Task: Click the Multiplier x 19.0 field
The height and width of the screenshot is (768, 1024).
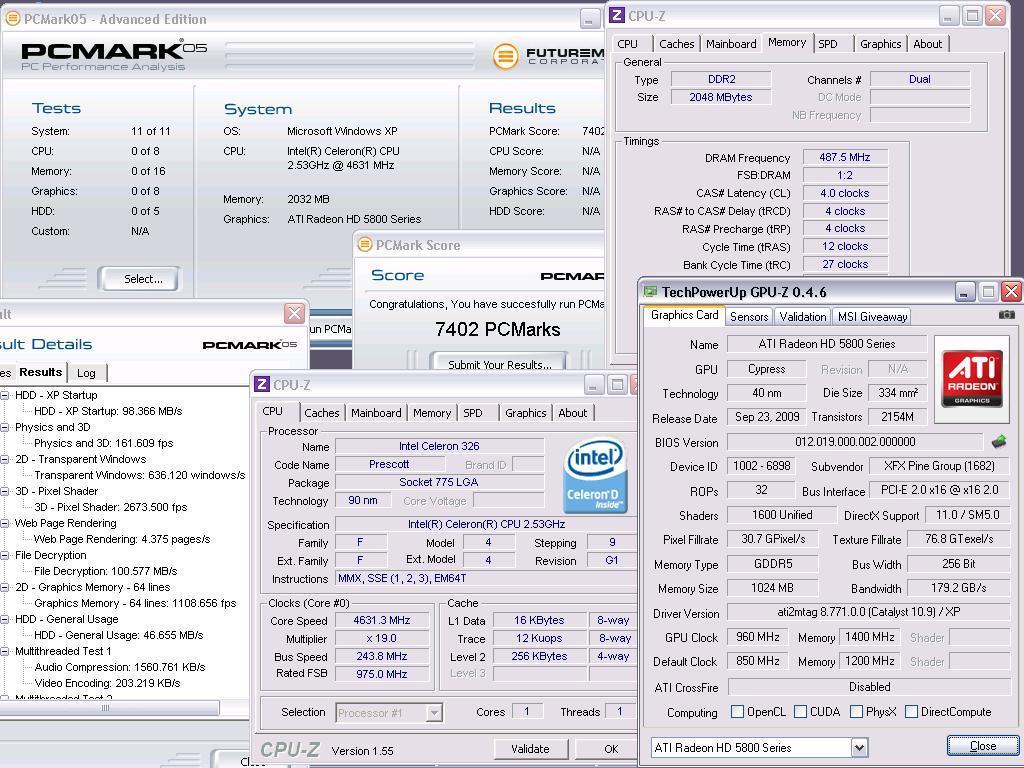Action: pos(381,638)
